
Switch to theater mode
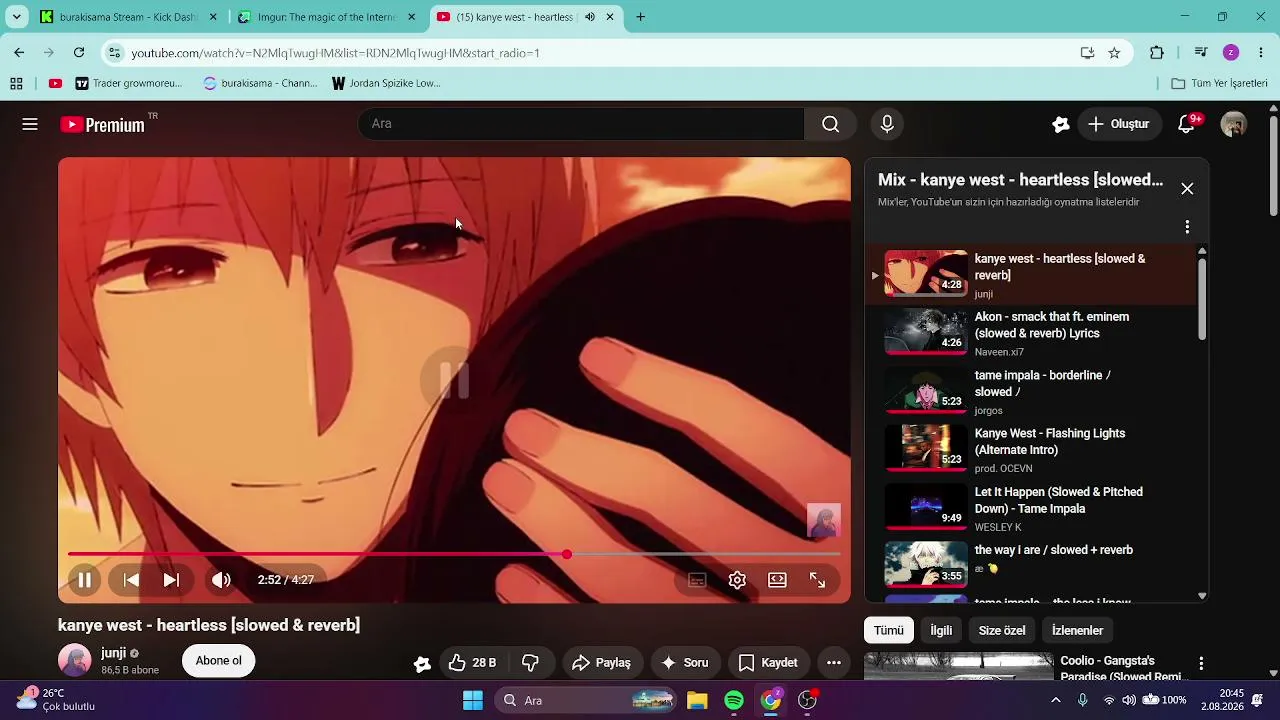(x=777, y=580)
